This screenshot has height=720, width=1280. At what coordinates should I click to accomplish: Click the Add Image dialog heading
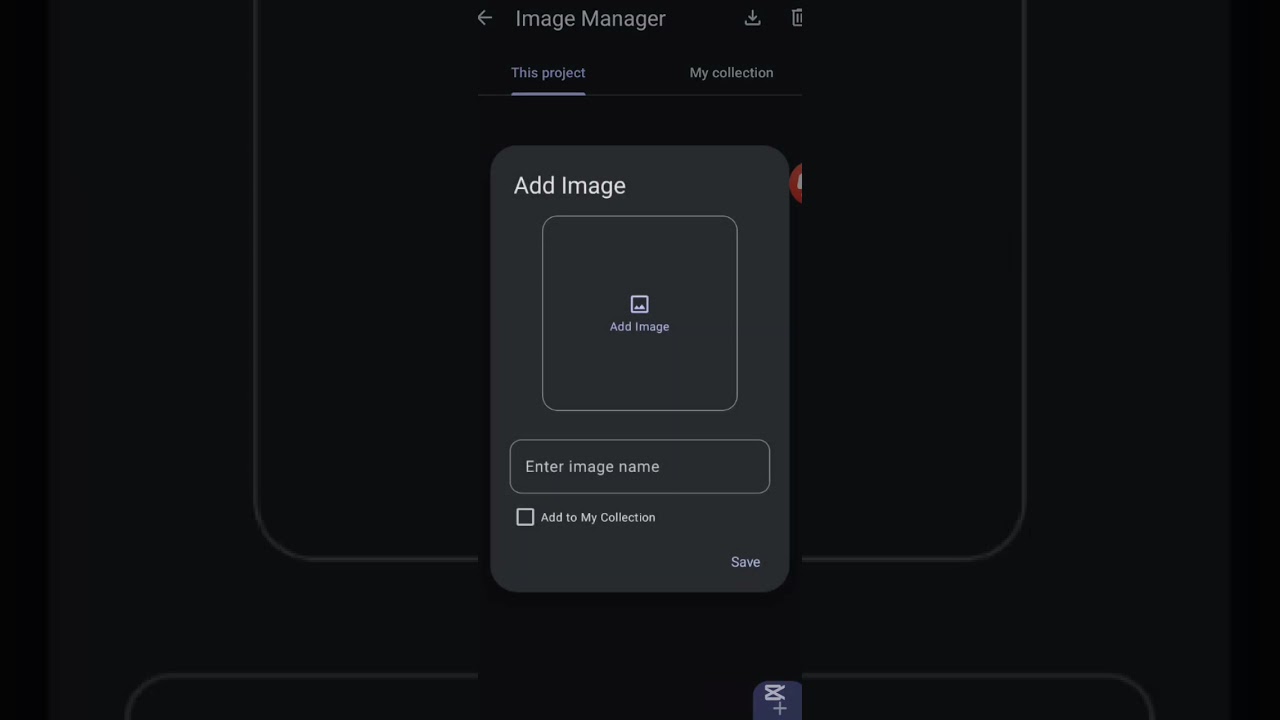[570, 186]
